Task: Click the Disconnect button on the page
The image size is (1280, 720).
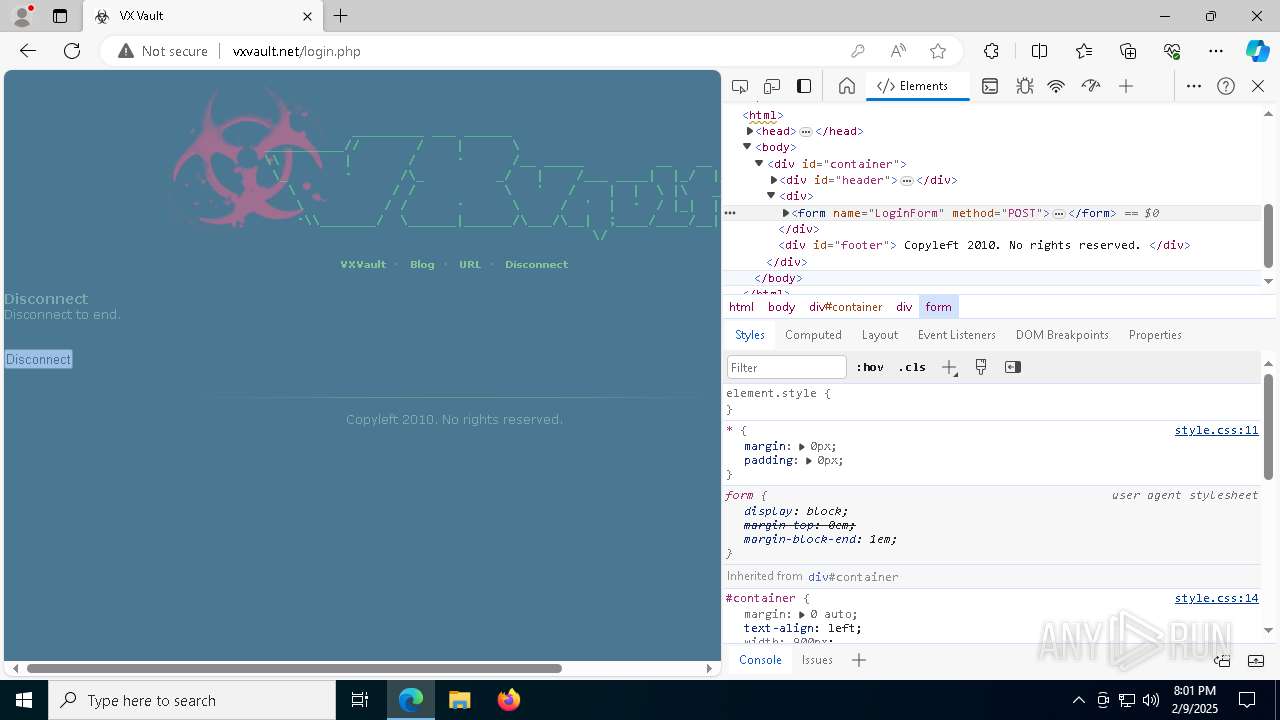Action: pos(38,359)
